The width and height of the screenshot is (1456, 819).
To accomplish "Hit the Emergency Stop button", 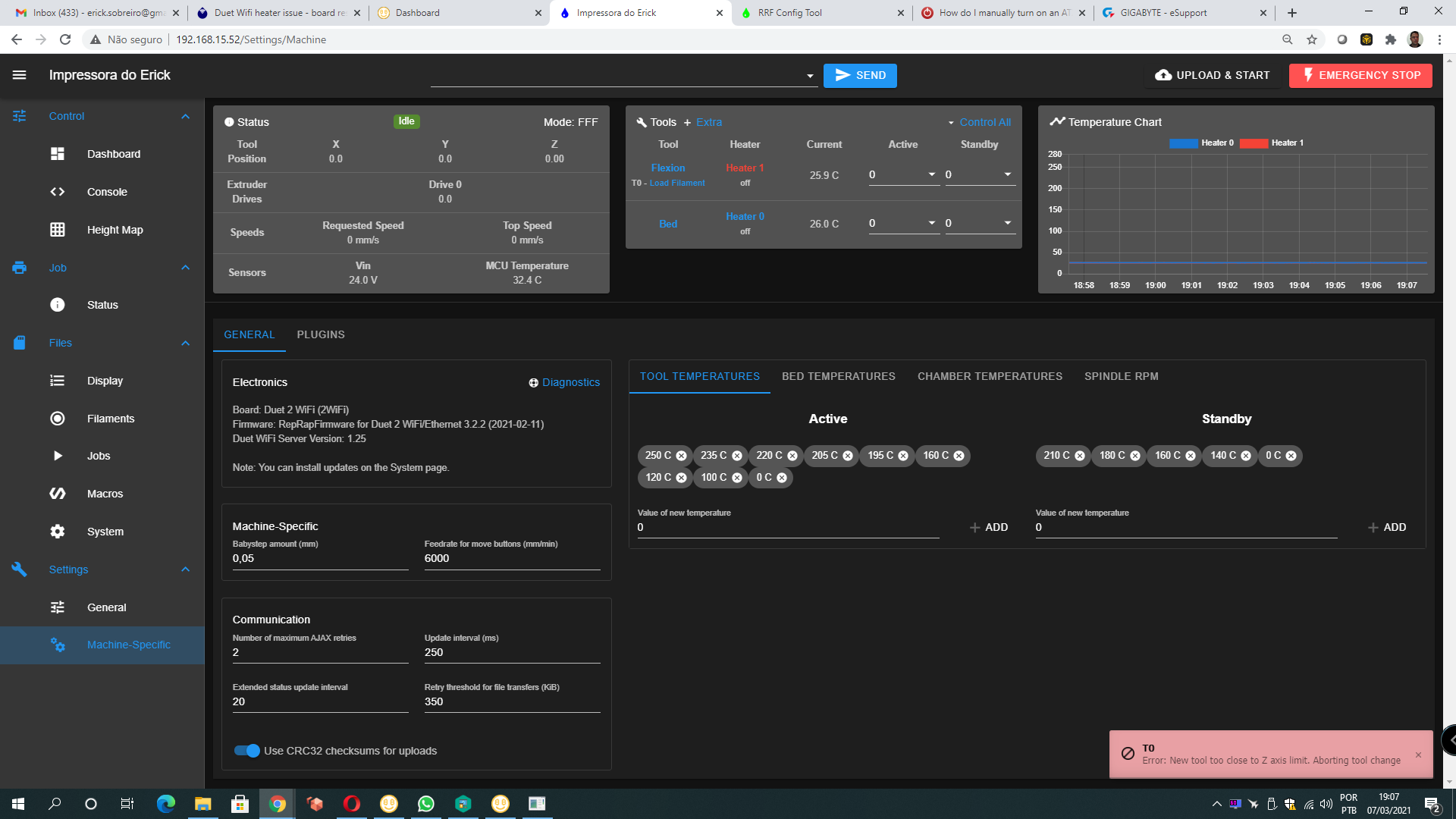I will click(1360, 75).
